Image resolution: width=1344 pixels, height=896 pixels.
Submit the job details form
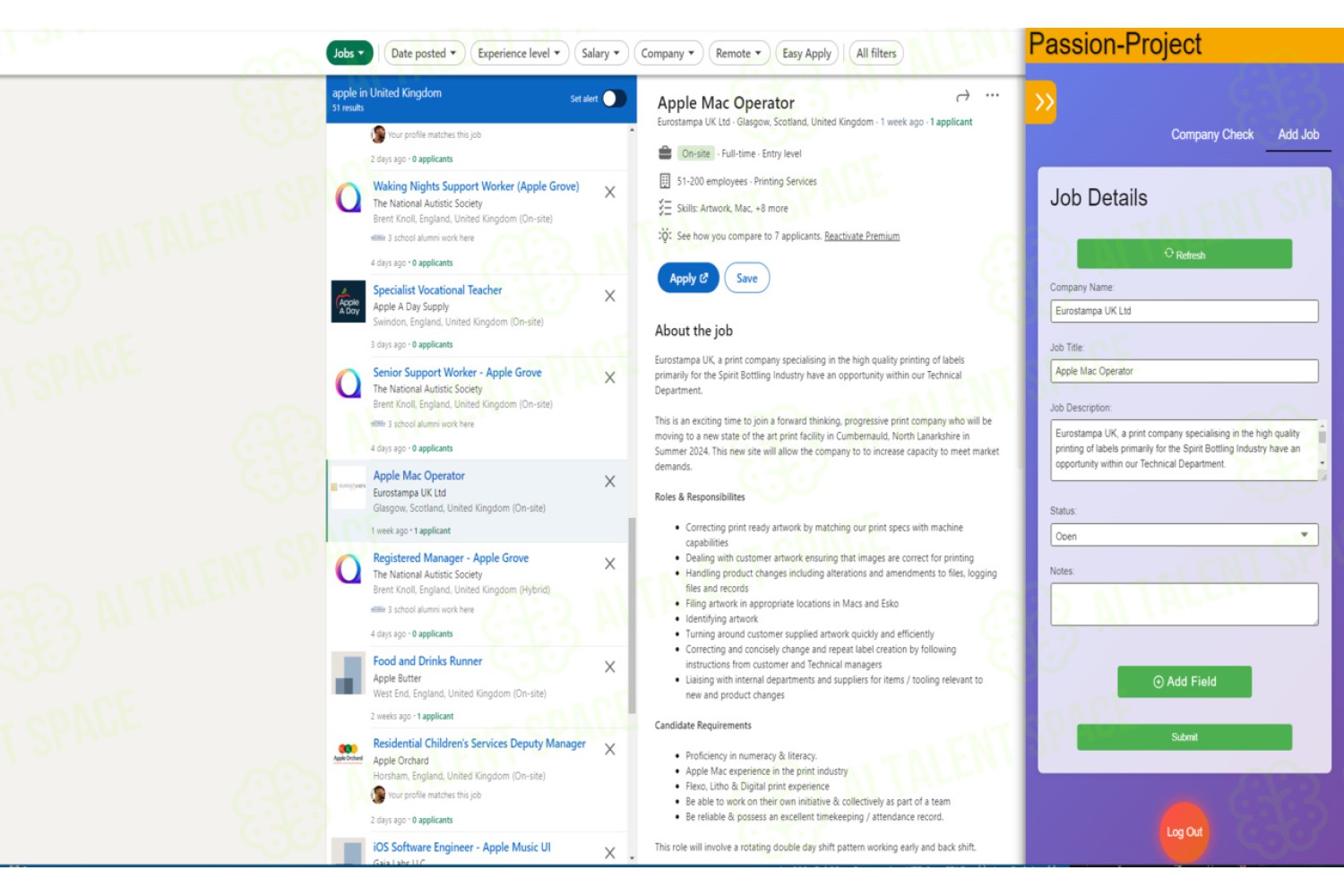(1184, 737)
